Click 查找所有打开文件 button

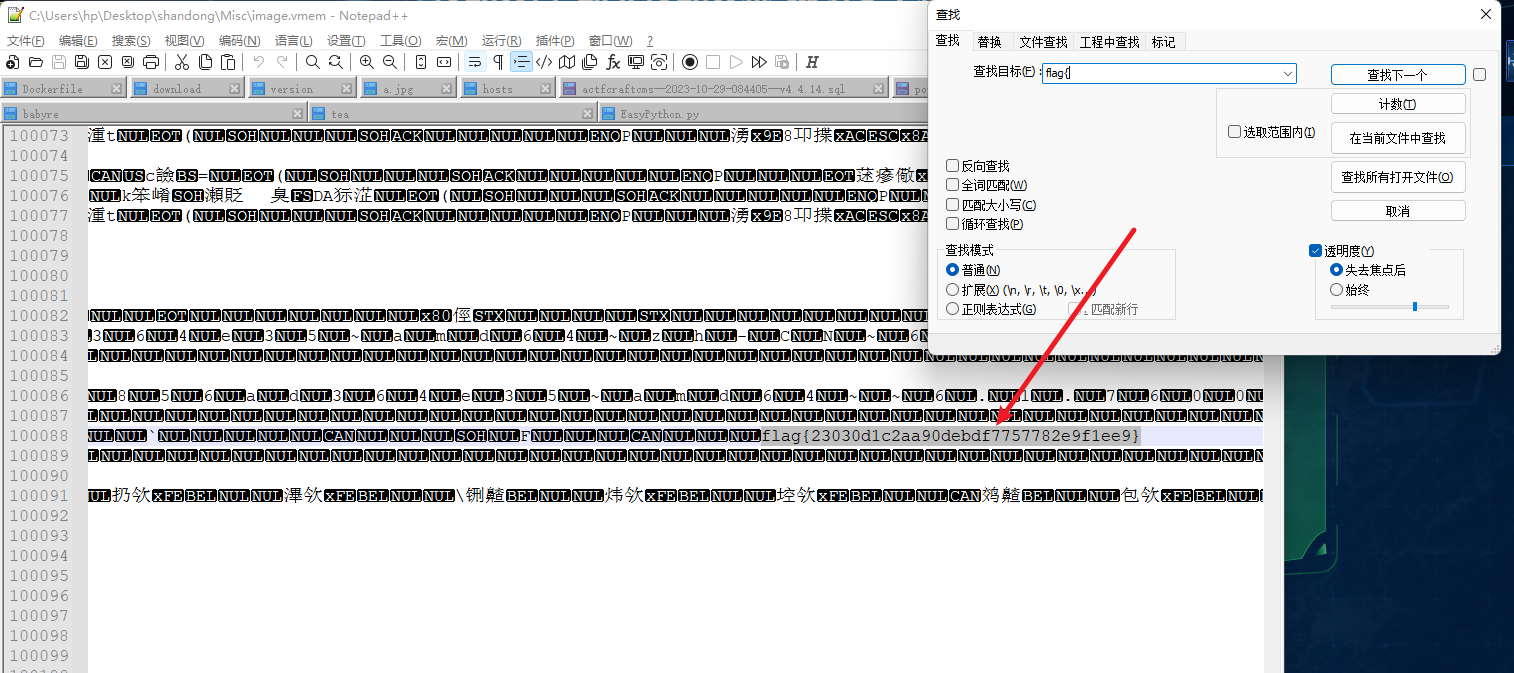[x=1398, y=177]
